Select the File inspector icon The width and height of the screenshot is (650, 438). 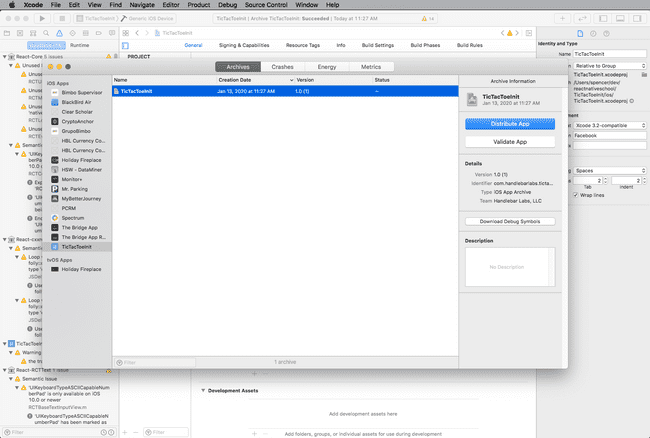point(580,34)
